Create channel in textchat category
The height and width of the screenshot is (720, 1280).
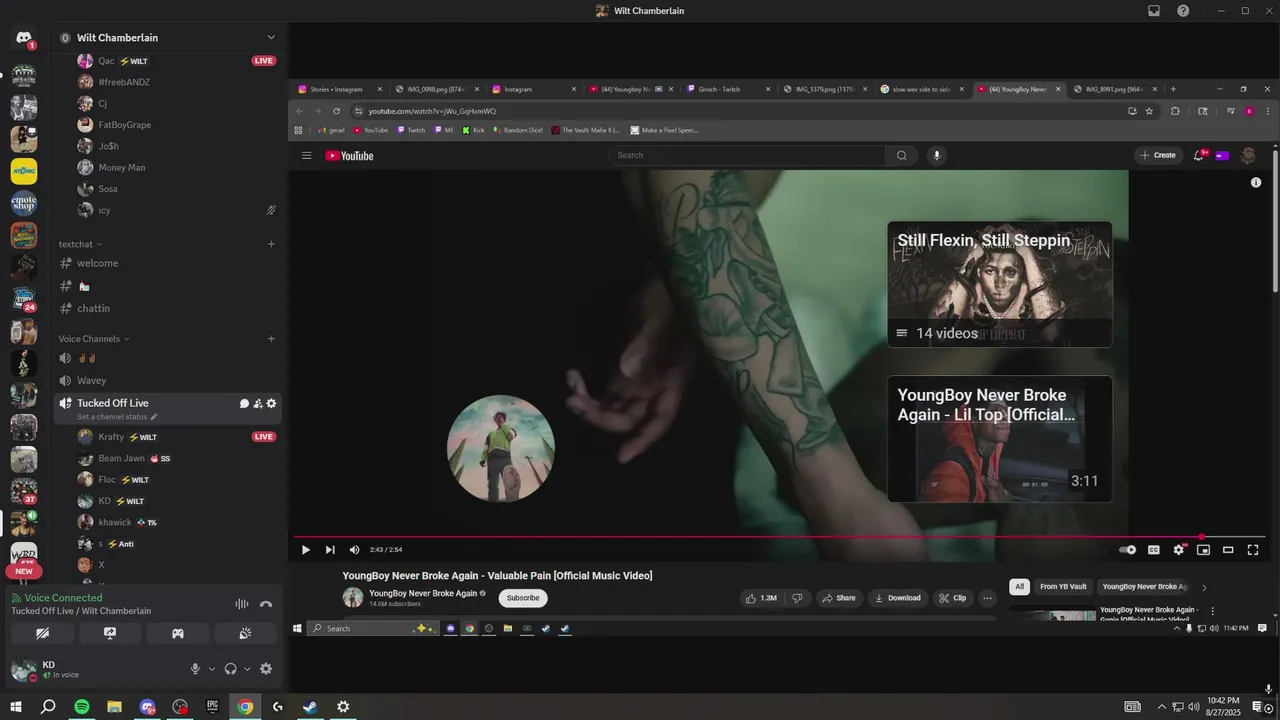271,244
